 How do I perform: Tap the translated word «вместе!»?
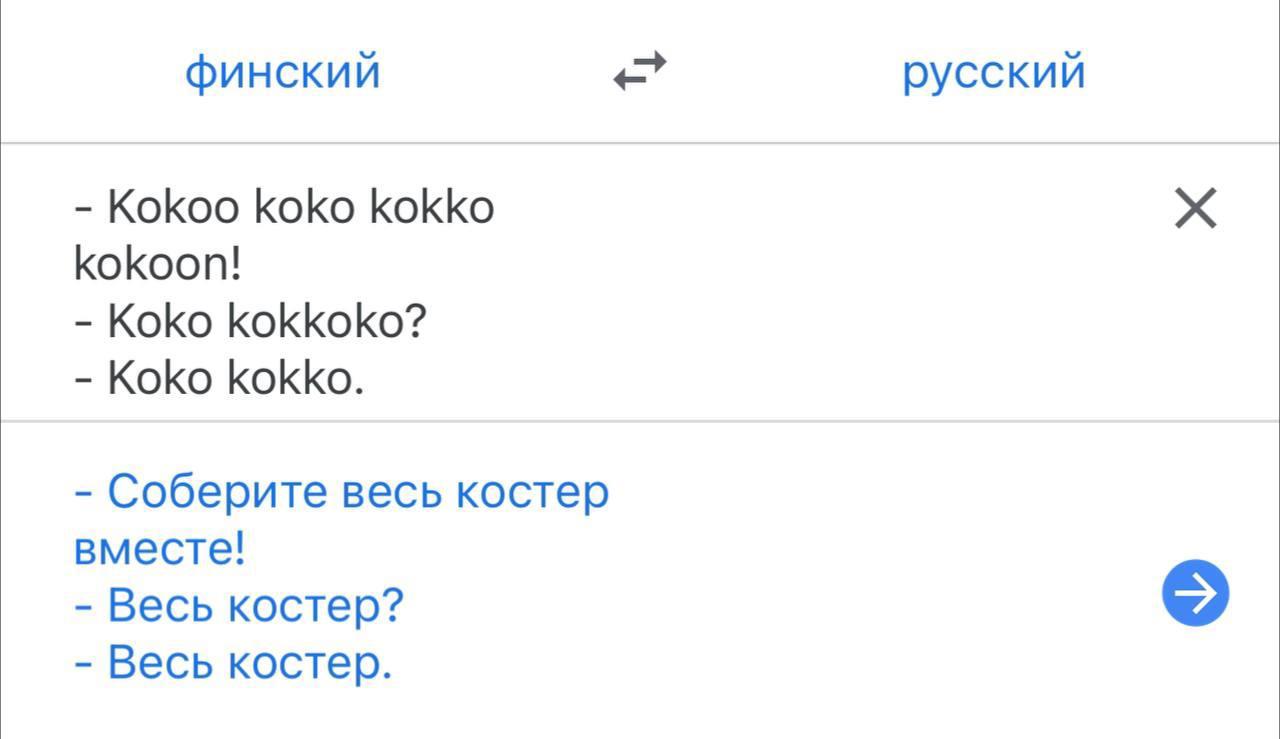click(160, 549)
